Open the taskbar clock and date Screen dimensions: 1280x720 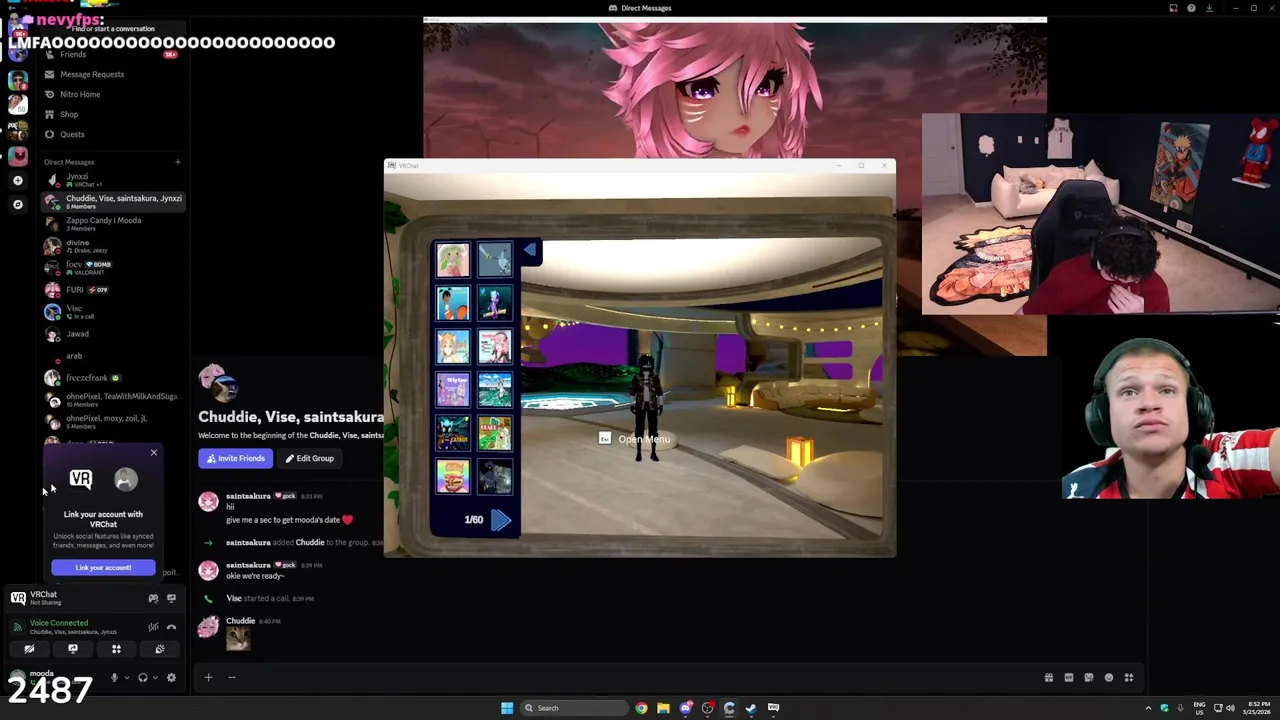click(x=1255, y=708)
